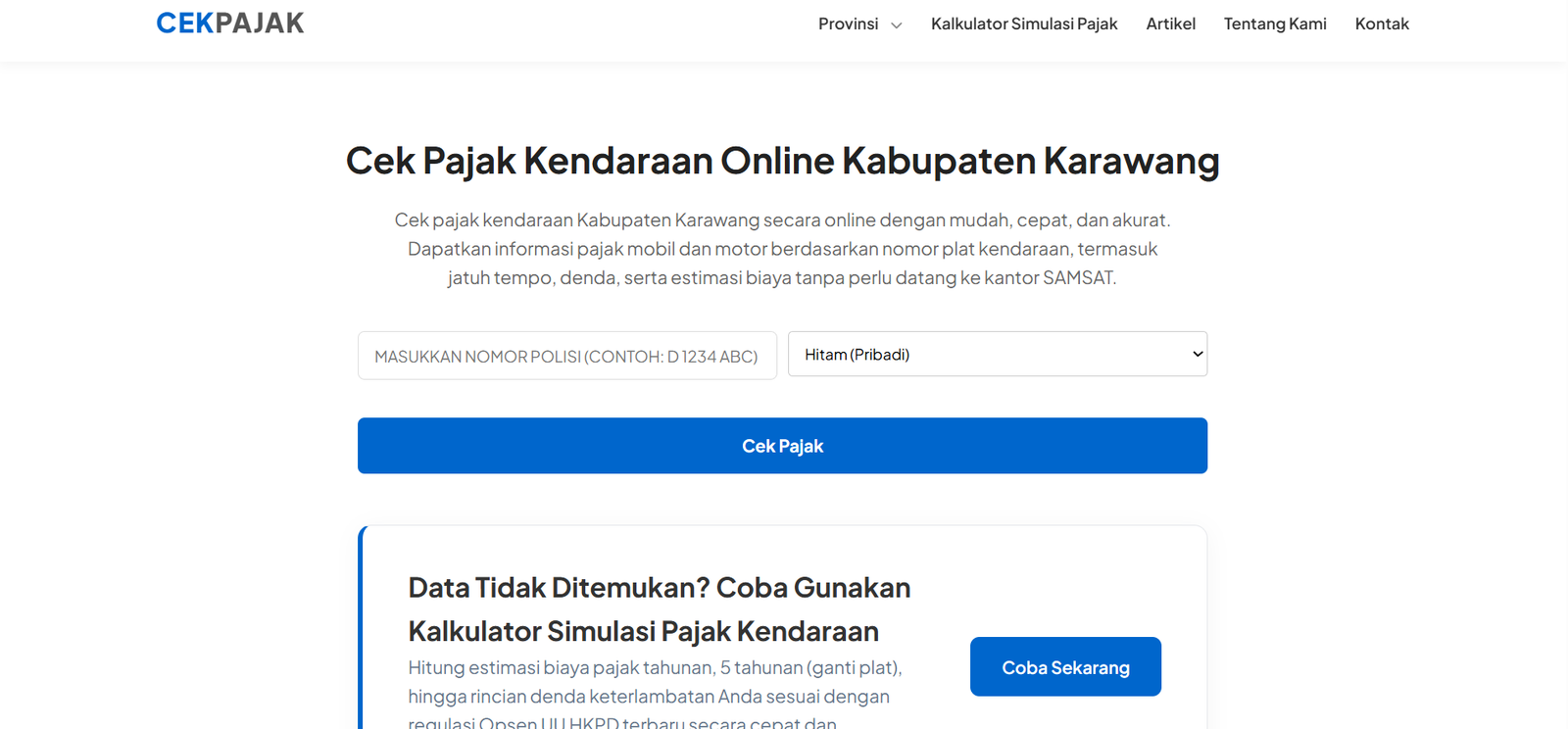
Task: Open Kalkulator Simulasi Pajak page
Action: point(1024,24)
